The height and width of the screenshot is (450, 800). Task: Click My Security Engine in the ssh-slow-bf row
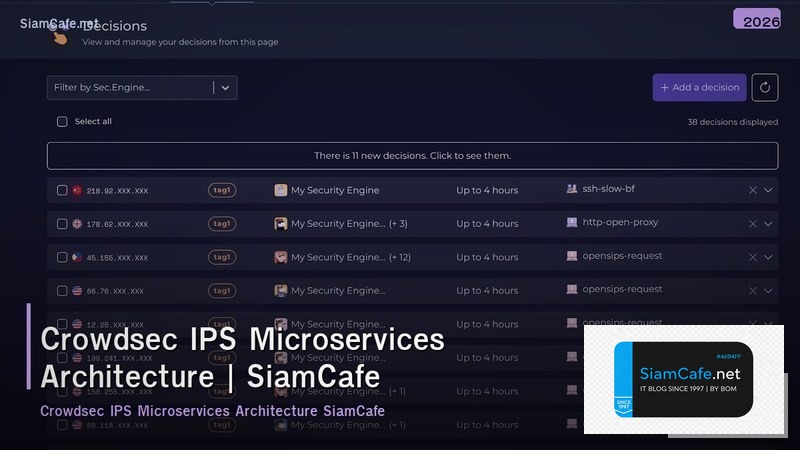click(x=335, y=190)
